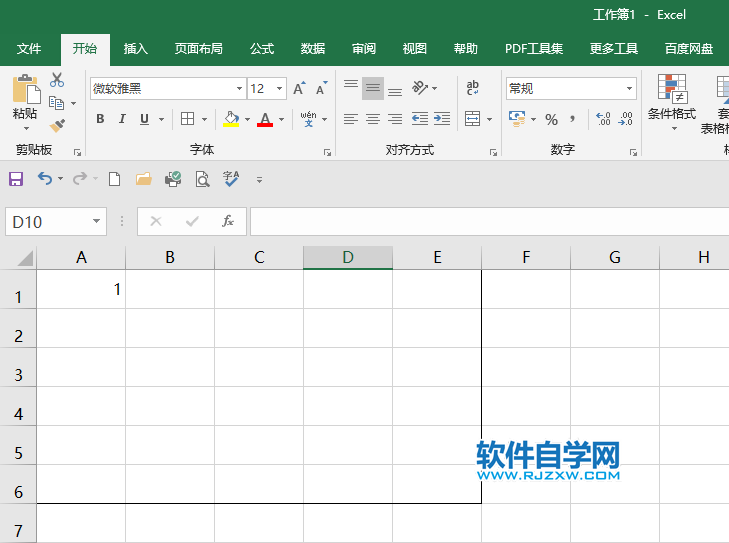Select column D header
The height and width of the screenshot is (543, 729).
[348, 257]
